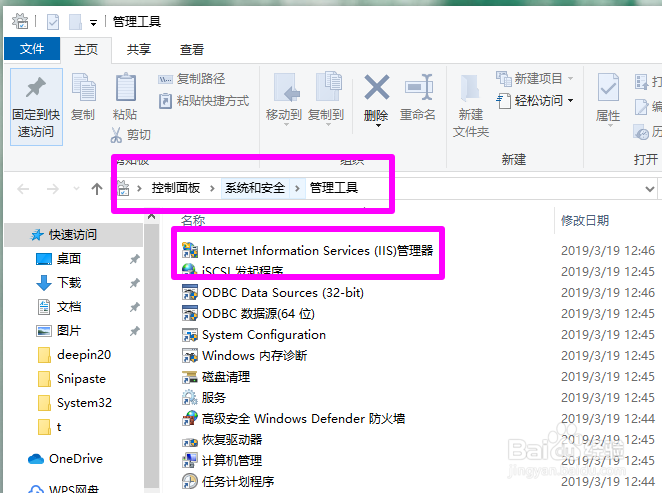Image resolution: width=662 pixels, height=493 pixels.
Task: Click the back navigation arrow
Action: (23, 189)
